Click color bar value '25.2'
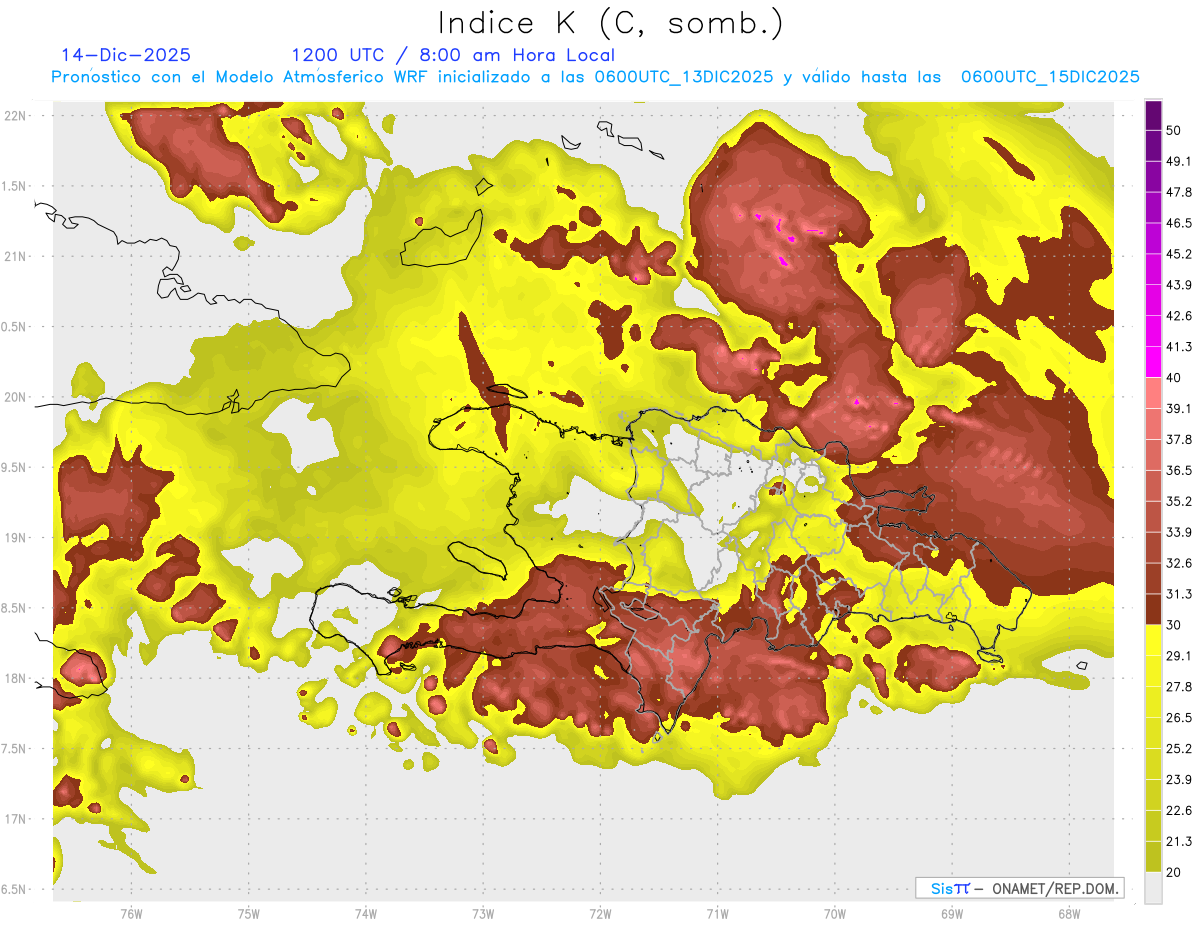The width and height of the screenshot is (1200, 927). pos(1179,749)
